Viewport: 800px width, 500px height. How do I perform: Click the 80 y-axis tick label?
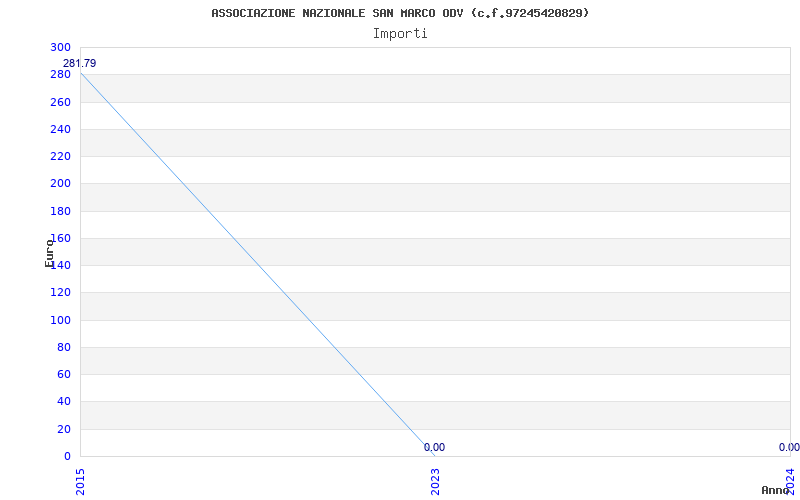pyautogui.click(x=64, y=347)
